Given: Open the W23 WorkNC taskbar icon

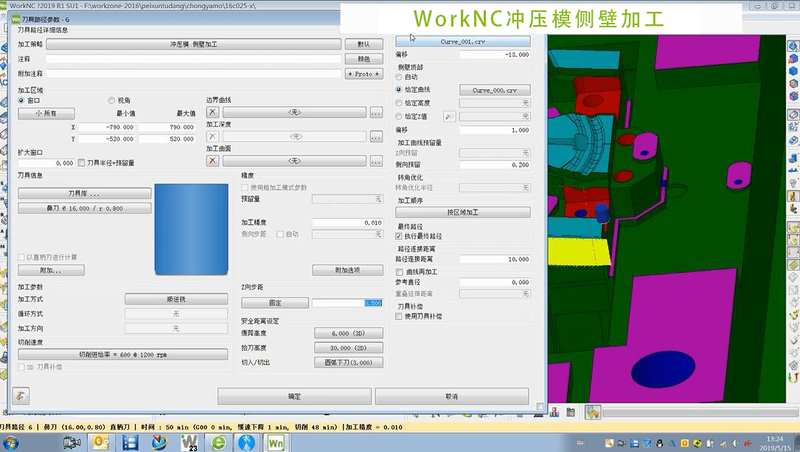Looking at the screenshot, I should click(x=189, y=442).
